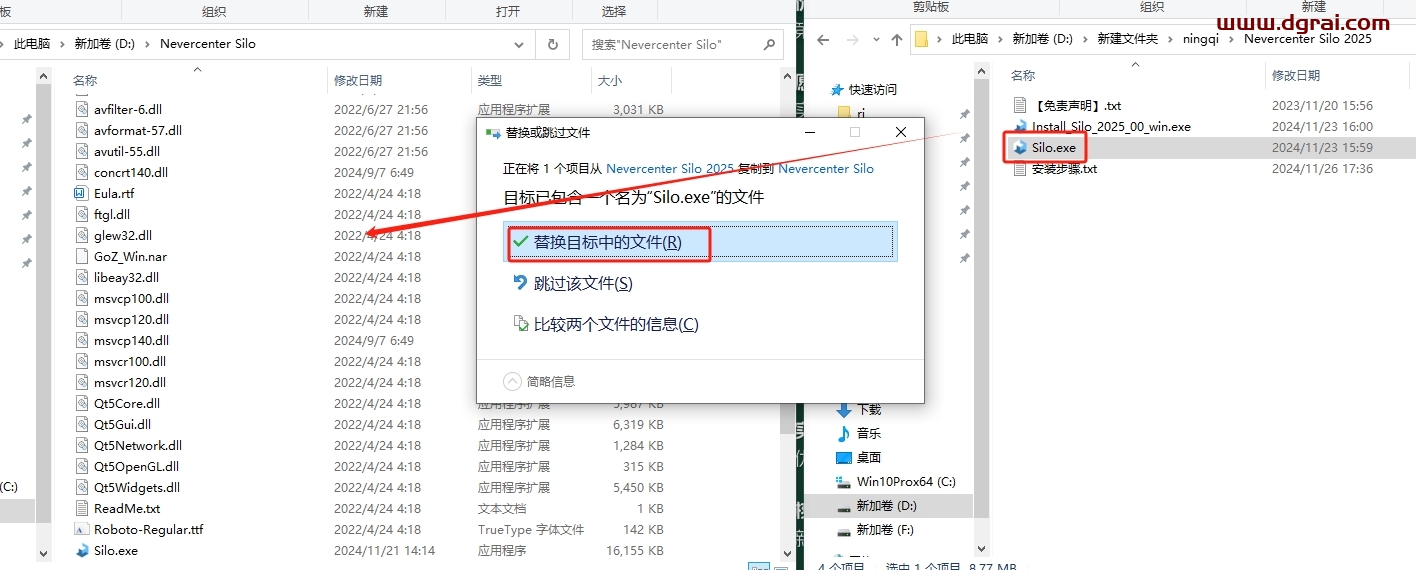This screenshot has height=570, width=1416.
Task: Click 此电脑 in right window address bar
Action: click(970, 39)
